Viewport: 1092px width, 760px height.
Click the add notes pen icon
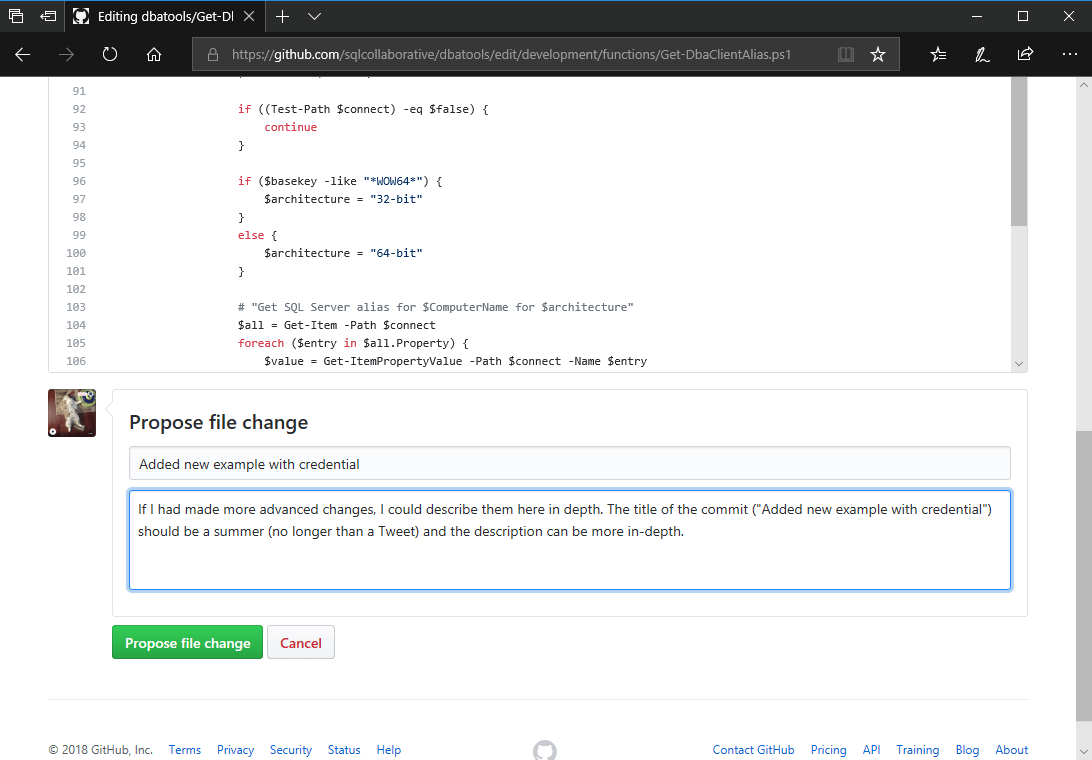(x=982, y=55)
